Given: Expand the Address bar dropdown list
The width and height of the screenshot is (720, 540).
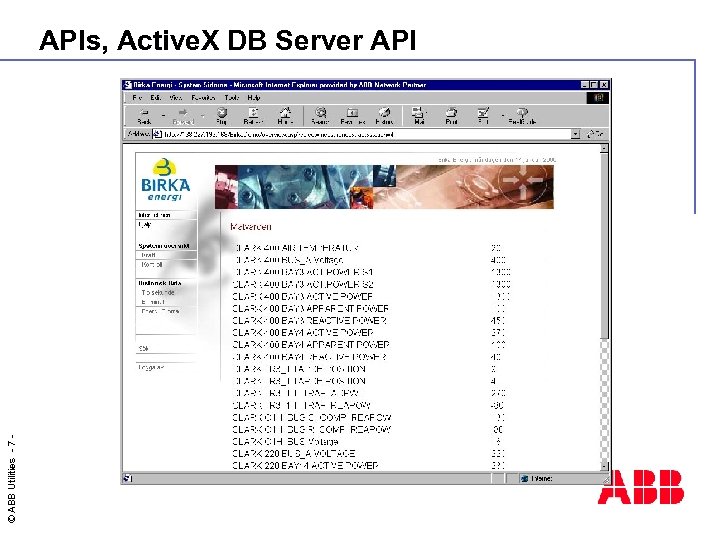Looking at the screenshot, I should 576,134.
